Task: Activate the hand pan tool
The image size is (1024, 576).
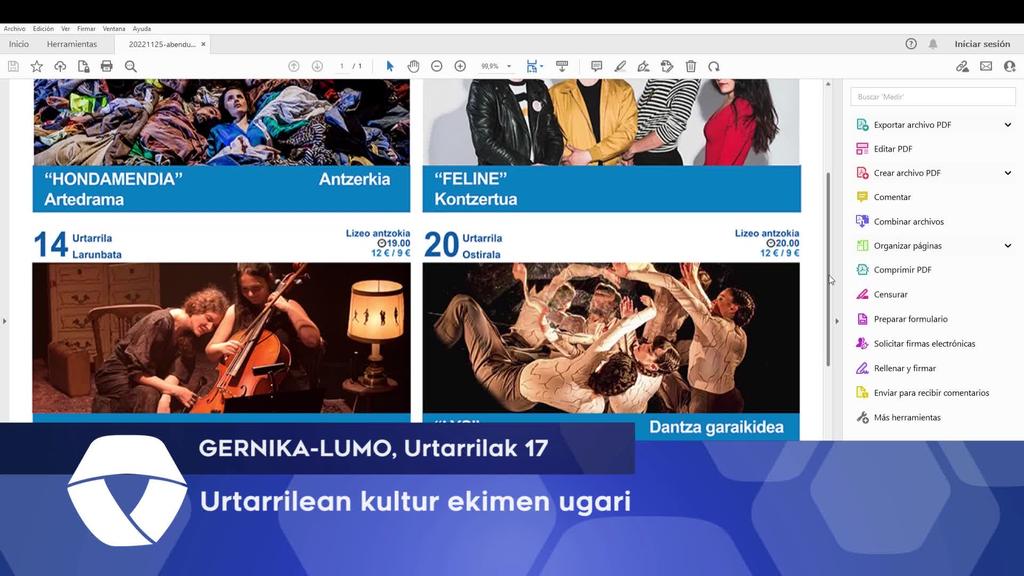Action: click(413, 66)
